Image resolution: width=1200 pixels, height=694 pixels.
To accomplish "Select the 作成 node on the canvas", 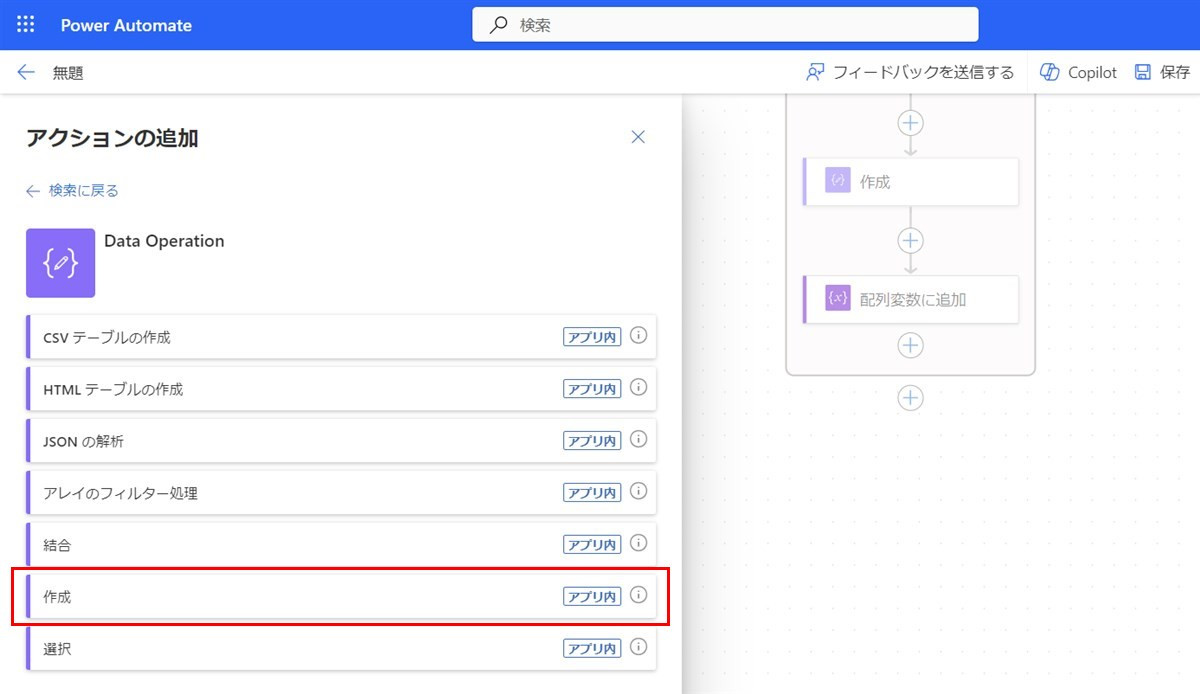I will coord(911,181).
